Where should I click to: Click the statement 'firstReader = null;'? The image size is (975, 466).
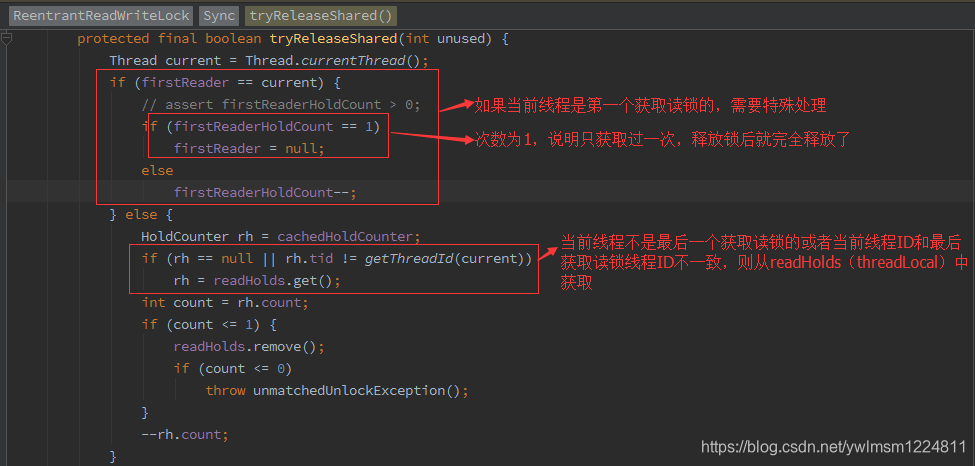(x=249, y=149)
